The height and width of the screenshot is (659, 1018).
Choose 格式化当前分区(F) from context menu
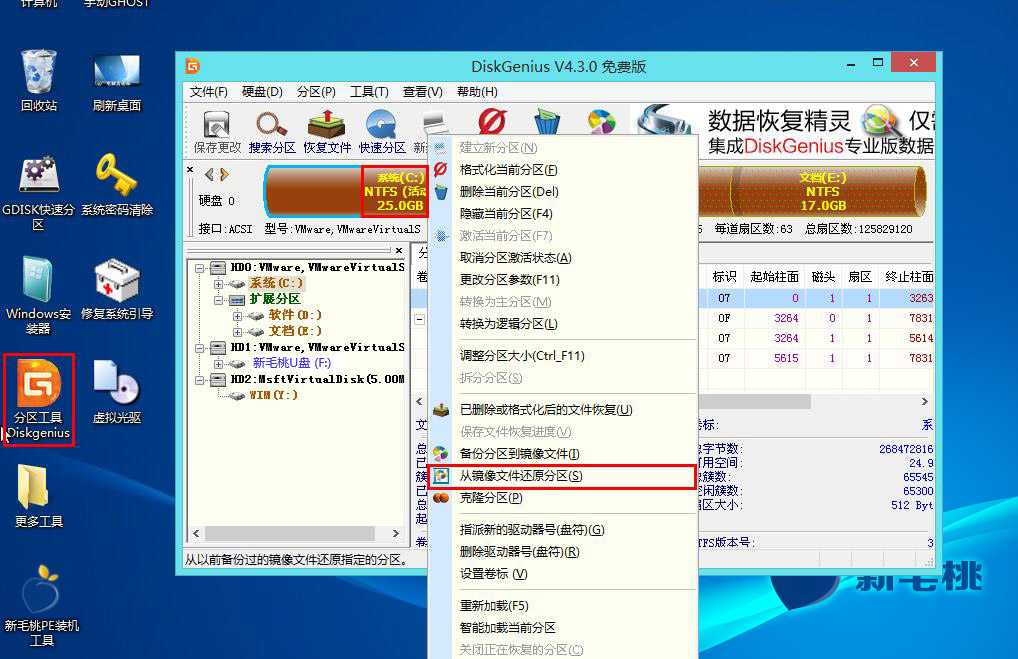[562, 170]
